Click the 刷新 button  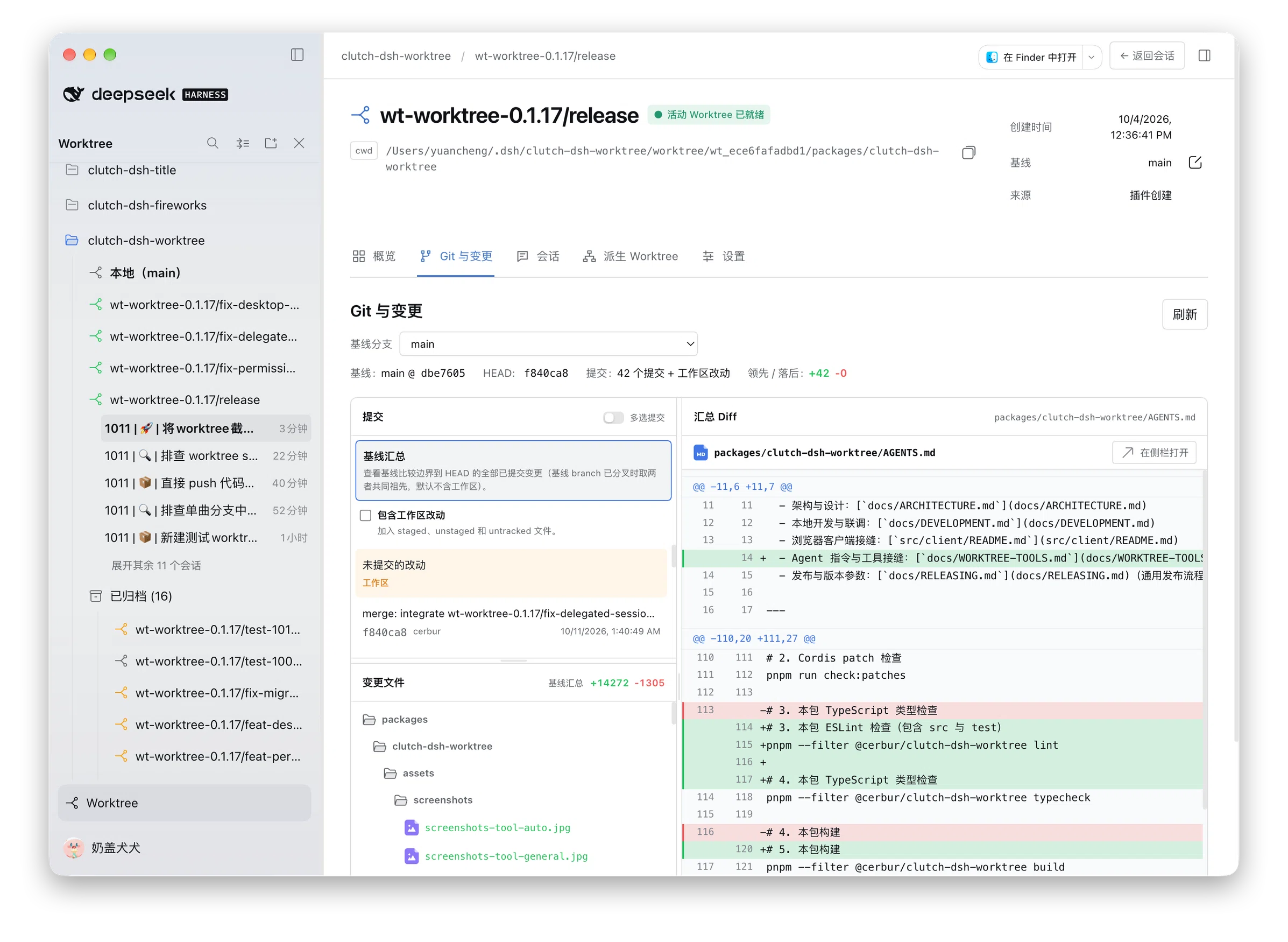pyautogui.click(x=1184, y=314)
